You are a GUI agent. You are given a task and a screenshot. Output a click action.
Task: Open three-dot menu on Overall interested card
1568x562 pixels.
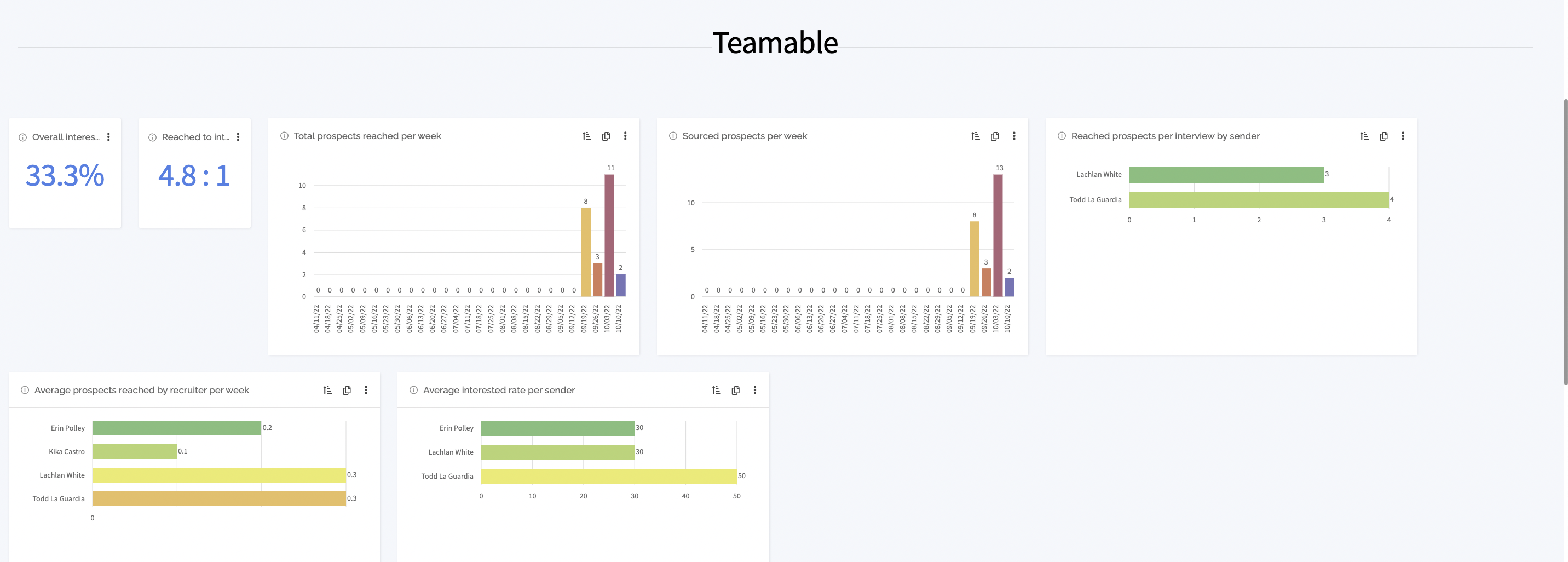(x=108, y=137)
